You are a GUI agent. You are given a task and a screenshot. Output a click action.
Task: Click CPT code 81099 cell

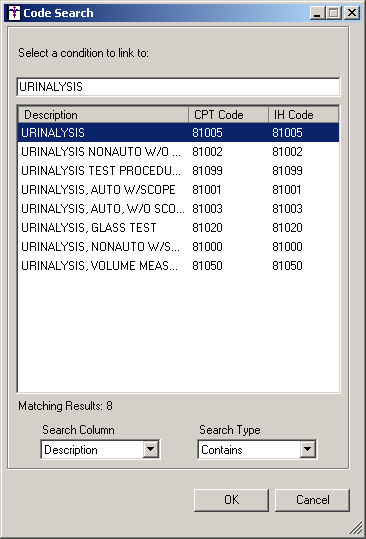207,170
